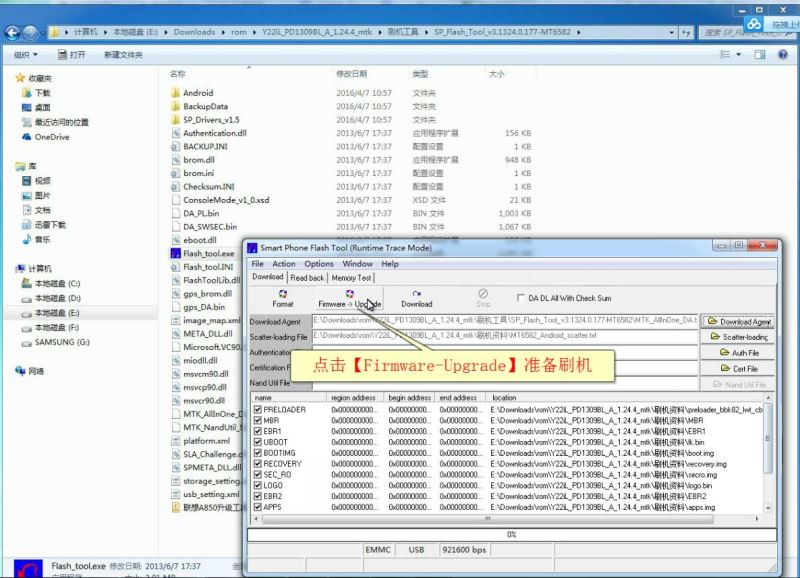Open the 组织 dropdown menu
The image size is (800, 578).
26,55
